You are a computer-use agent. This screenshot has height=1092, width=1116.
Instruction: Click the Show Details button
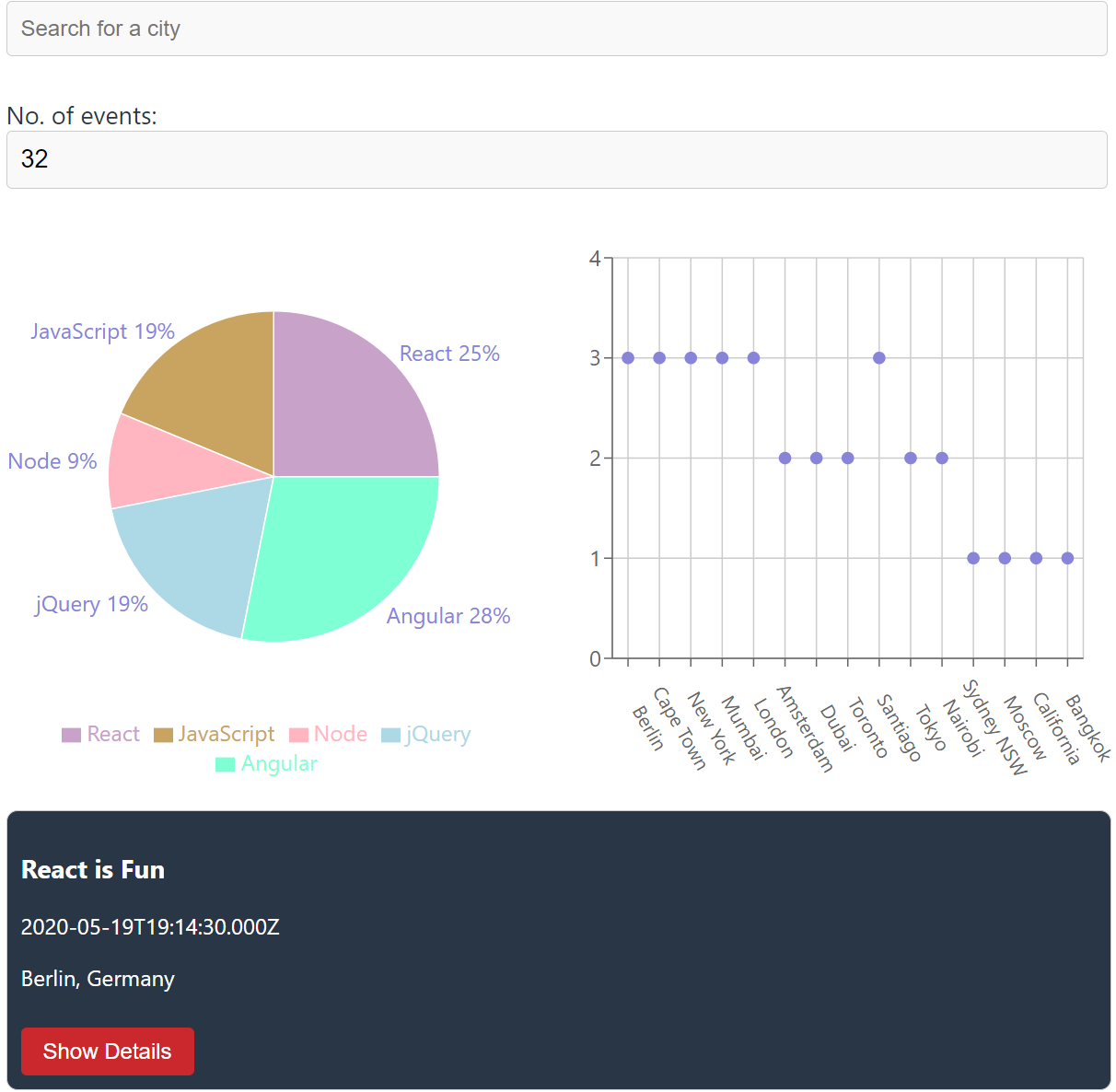pyautogui.click(x=107, y=1051)
